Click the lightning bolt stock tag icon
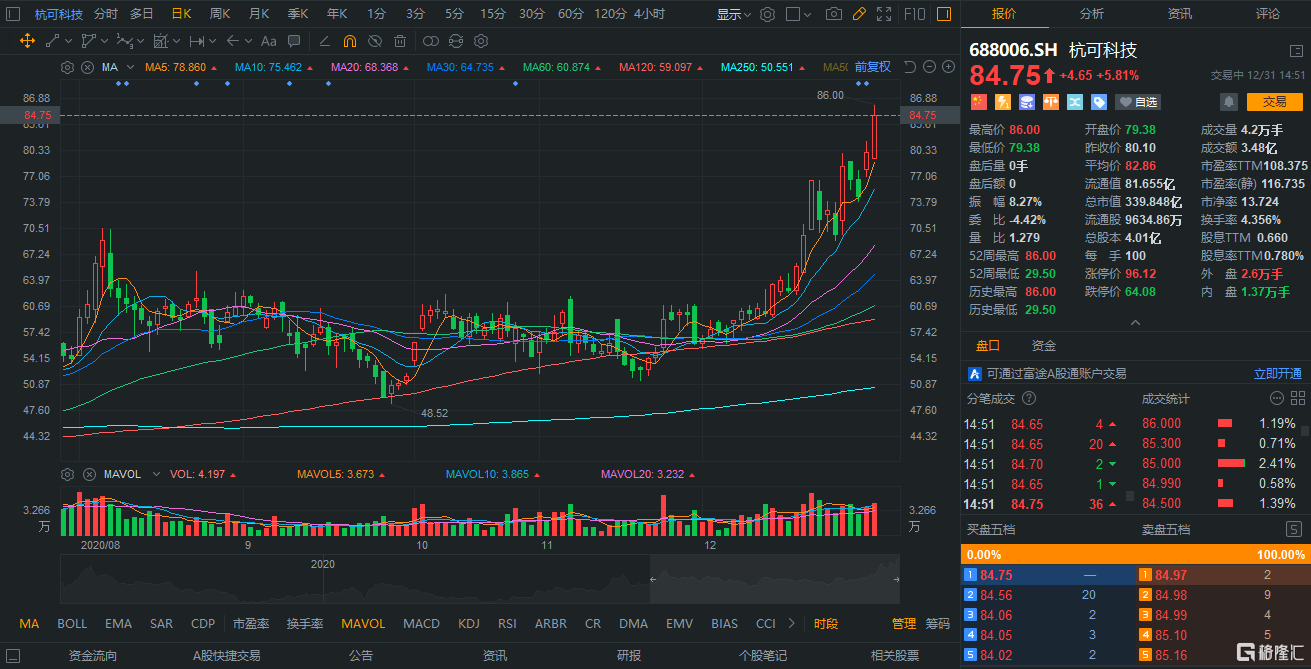The height and width of the screenshot is (669, 1311). 1002,102
